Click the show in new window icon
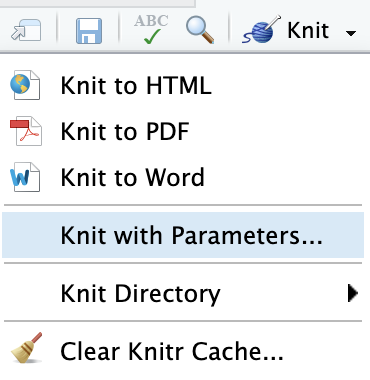Screen dimensions: 370x380 26,31
